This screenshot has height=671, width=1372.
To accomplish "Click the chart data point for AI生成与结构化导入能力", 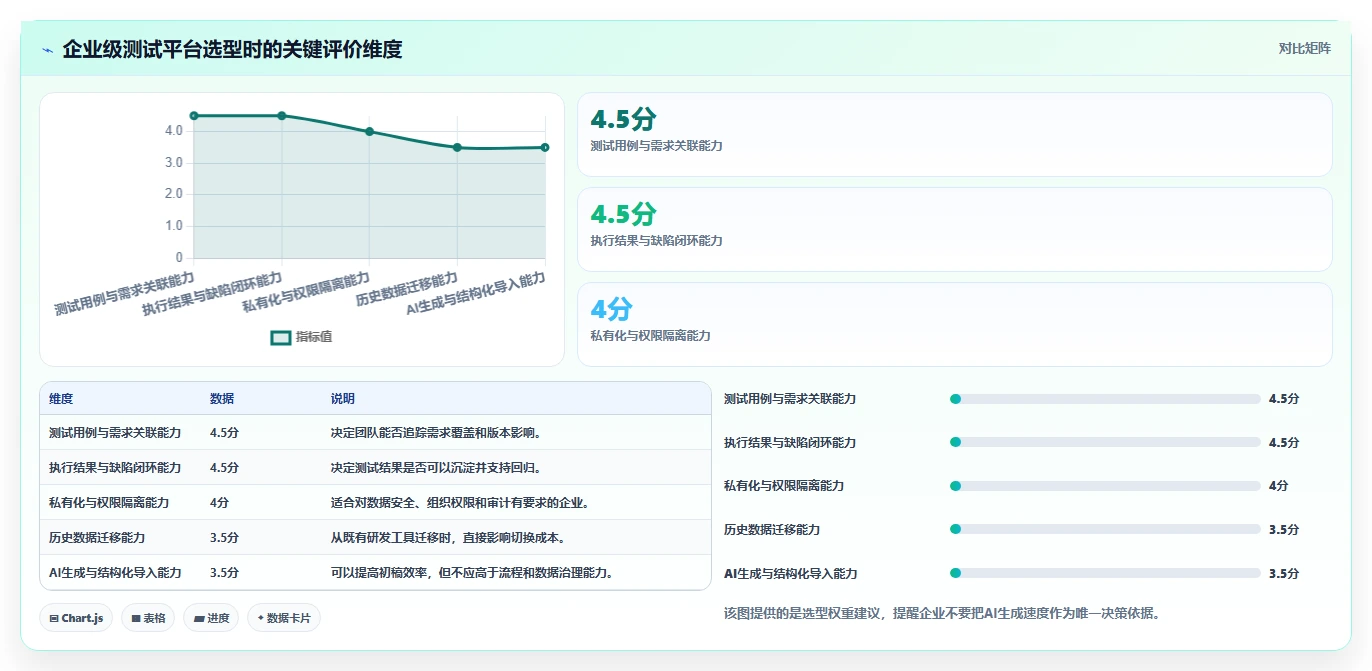I will click(545, 147).
